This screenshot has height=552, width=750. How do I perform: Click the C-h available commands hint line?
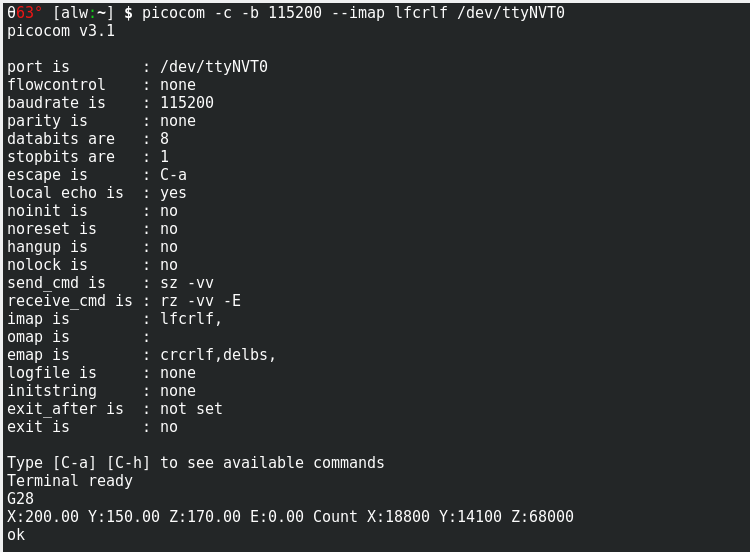(x=196, y=463)
